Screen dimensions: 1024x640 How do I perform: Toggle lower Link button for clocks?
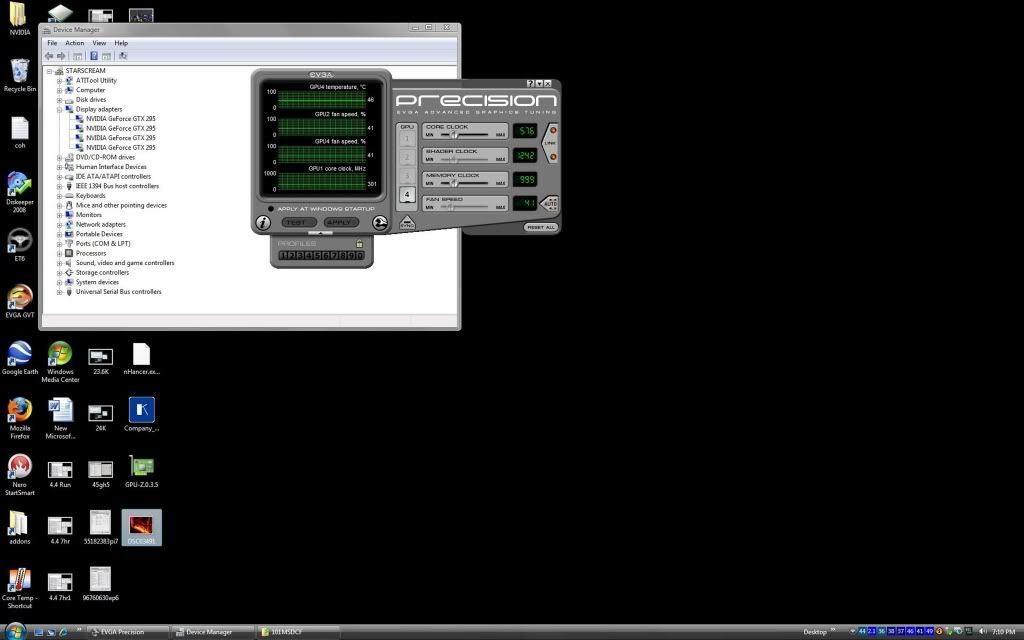point(553,157)
